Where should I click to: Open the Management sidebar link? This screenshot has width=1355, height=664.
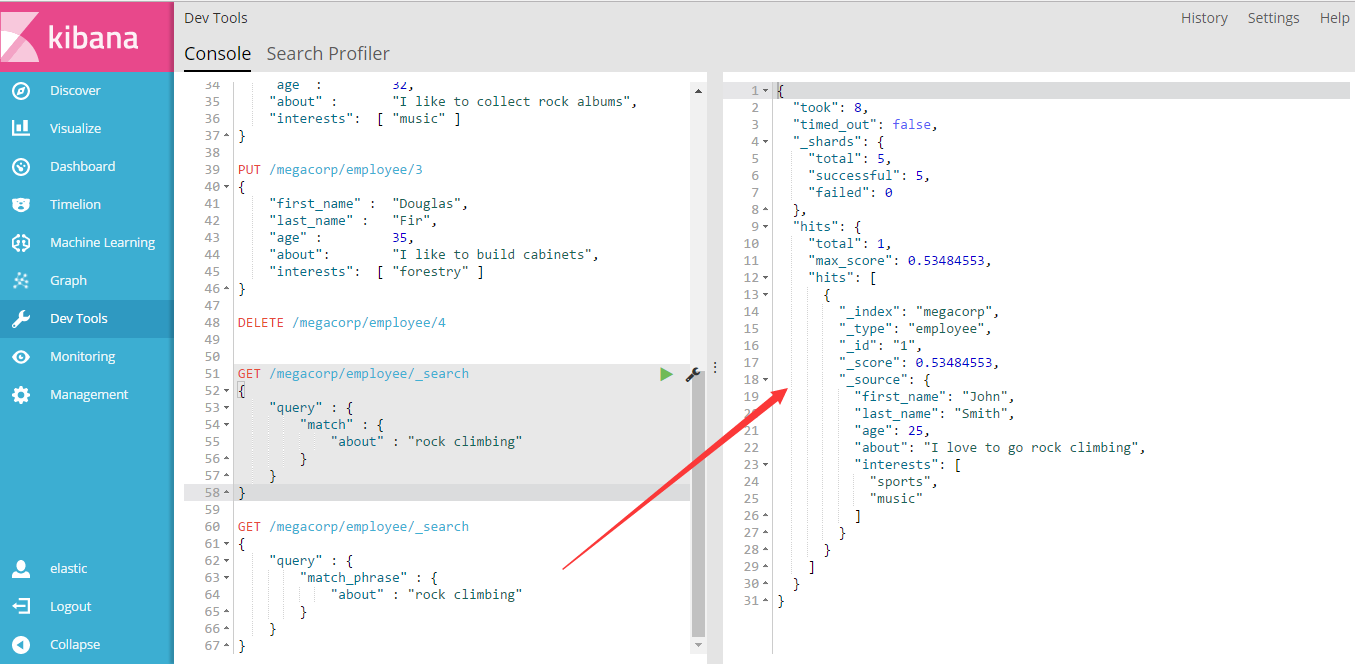tap(89, 395)
